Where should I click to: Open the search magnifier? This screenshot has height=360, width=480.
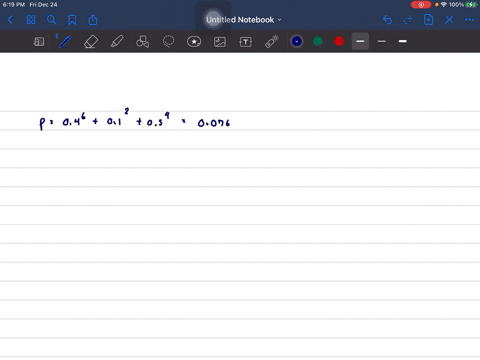tap(51, 20)
